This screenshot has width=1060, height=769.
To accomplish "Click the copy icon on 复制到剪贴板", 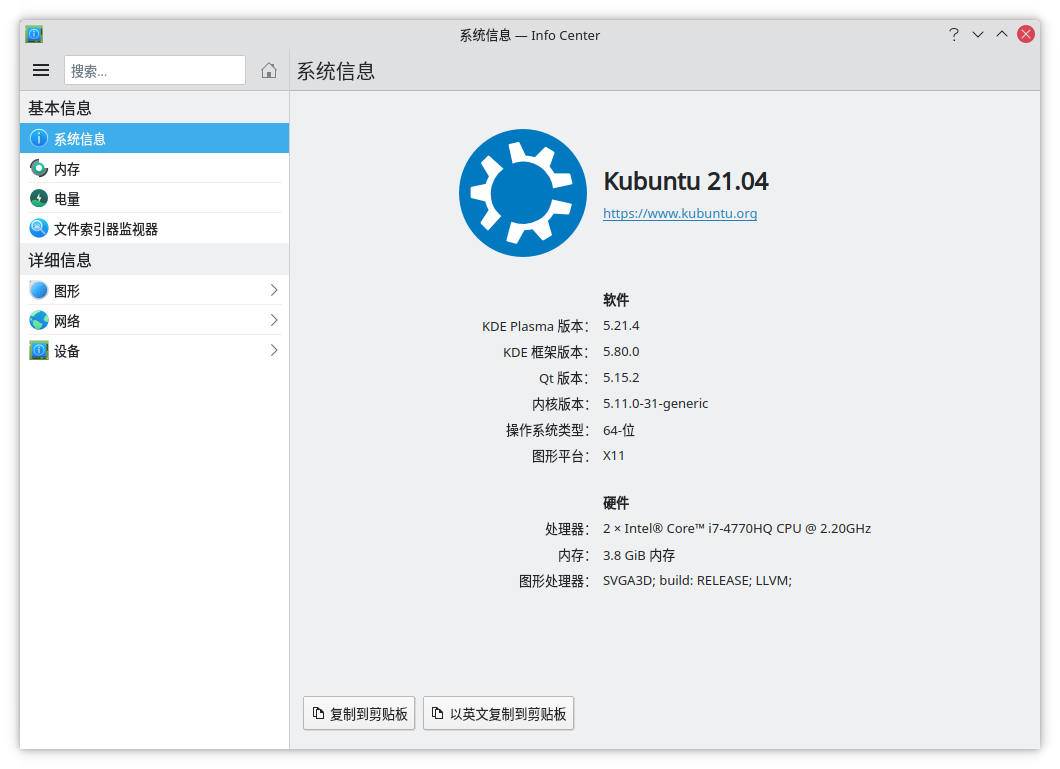I will coord(318,714).
